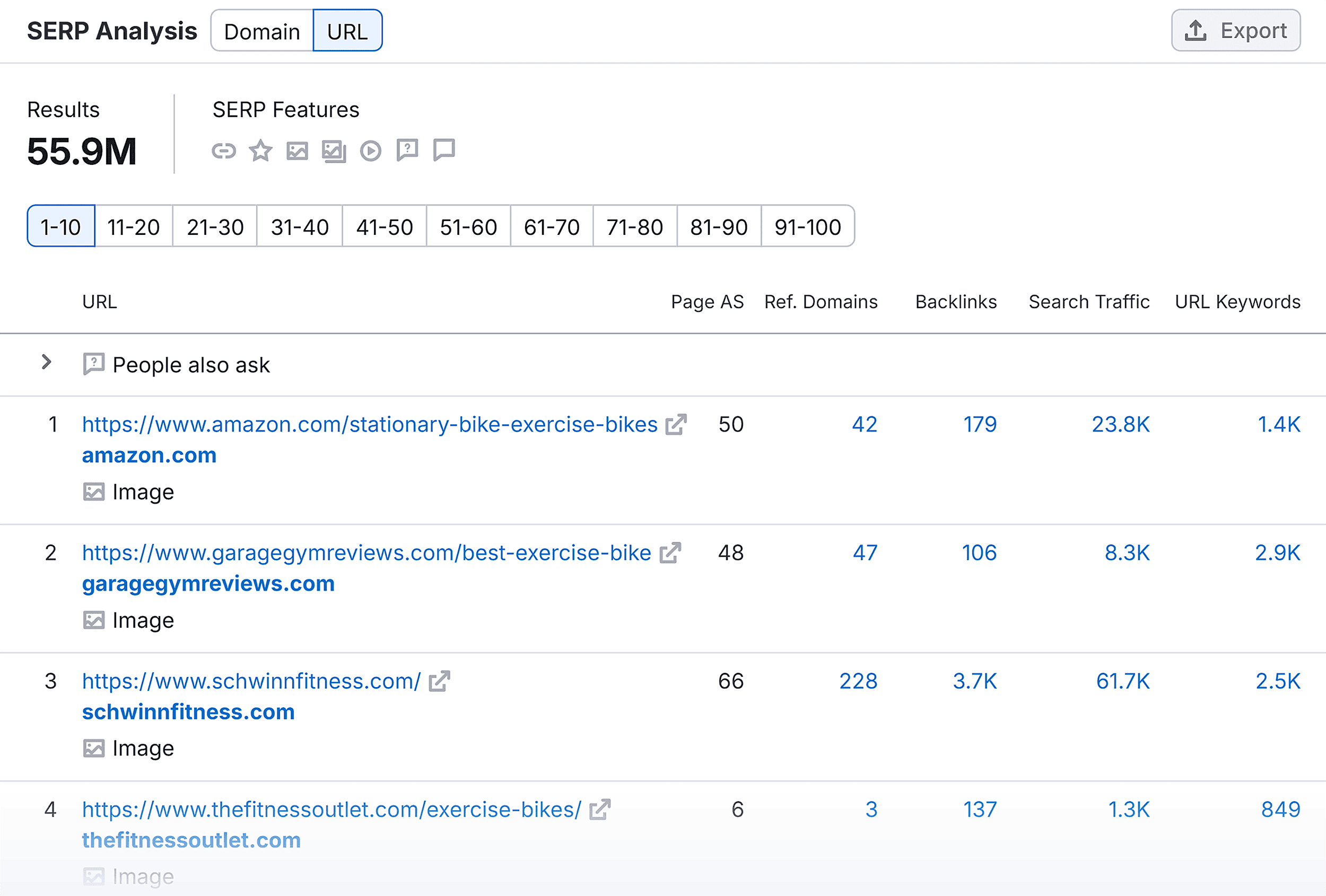Screen dimensions: 1326x896
Task: Select results range 61-70
Action: [552, 226]
